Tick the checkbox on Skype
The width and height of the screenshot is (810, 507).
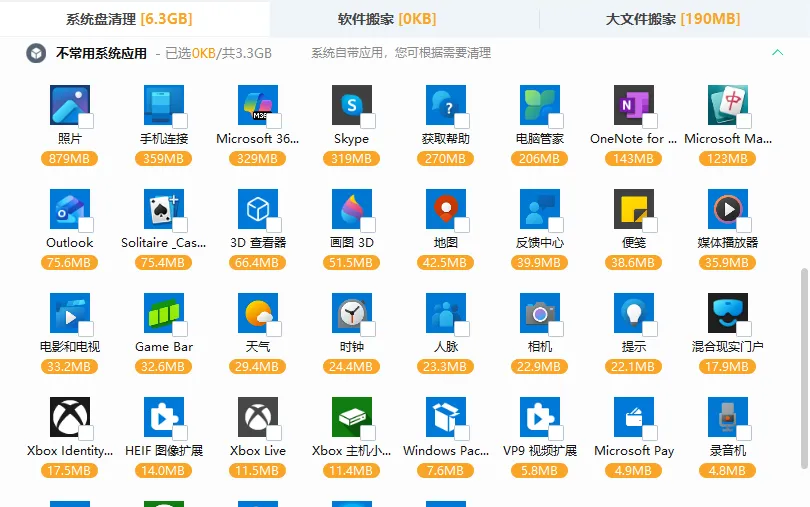tap(368, 121)
